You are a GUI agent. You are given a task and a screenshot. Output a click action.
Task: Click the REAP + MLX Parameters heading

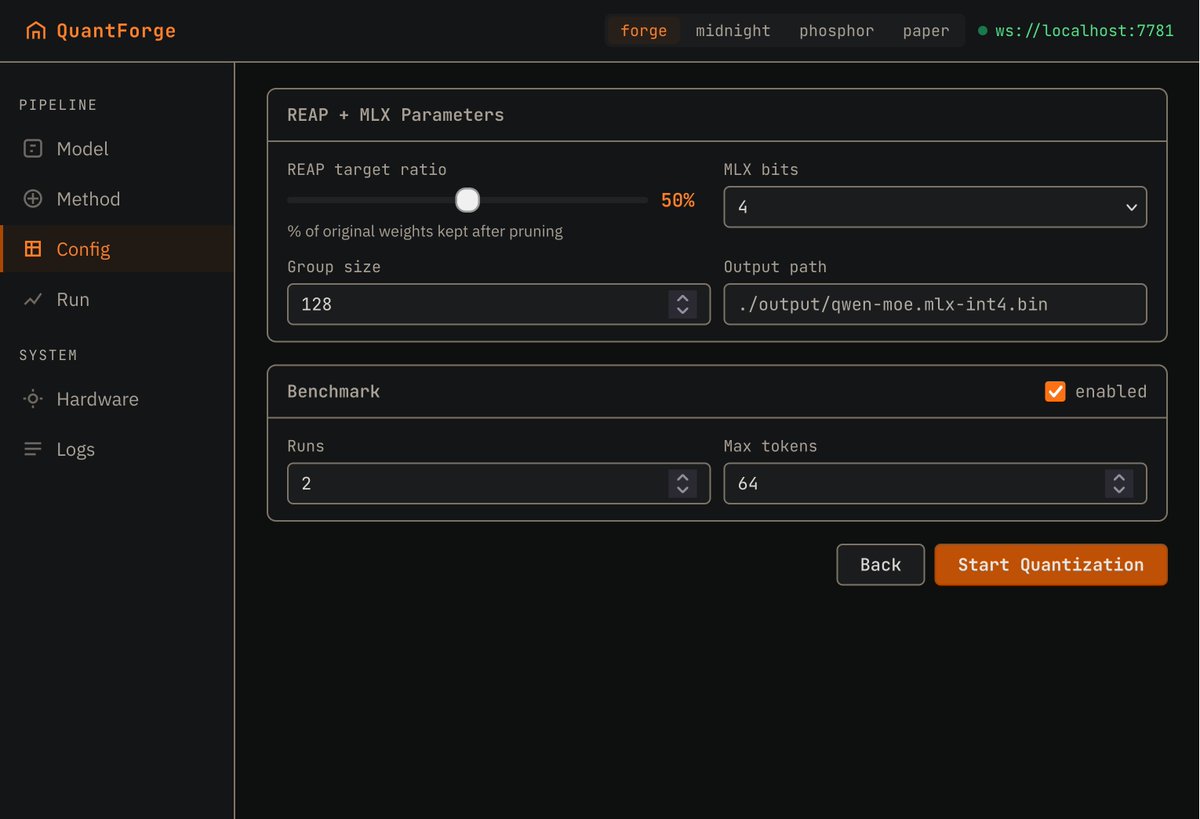point(395,115)
